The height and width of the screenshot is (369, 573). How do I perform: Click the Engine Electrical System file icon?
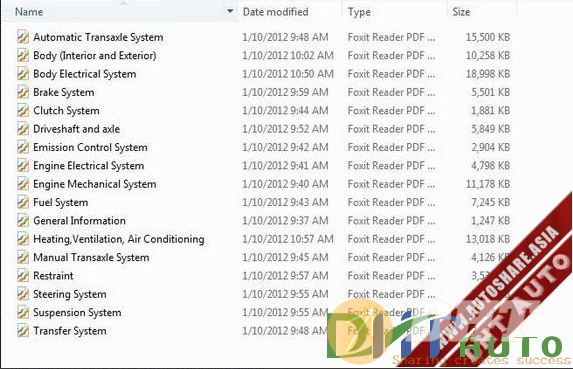pyautogui.click(x=23, y=166)
